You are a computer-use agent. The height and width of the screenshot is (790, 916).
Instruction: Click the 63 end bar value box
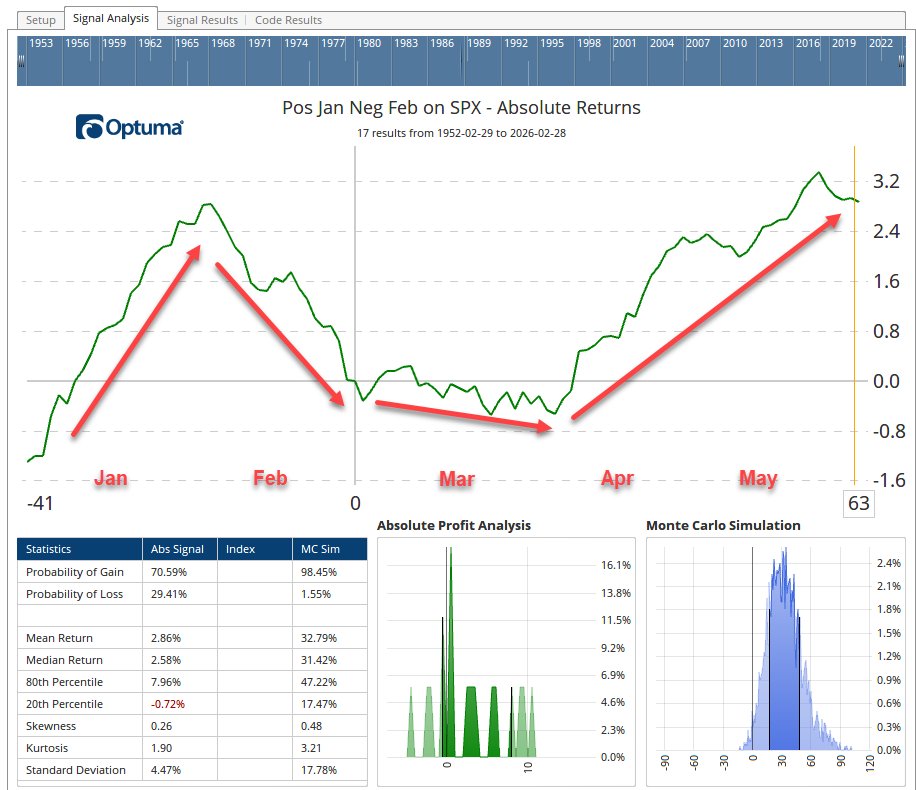tap(859, 503)
